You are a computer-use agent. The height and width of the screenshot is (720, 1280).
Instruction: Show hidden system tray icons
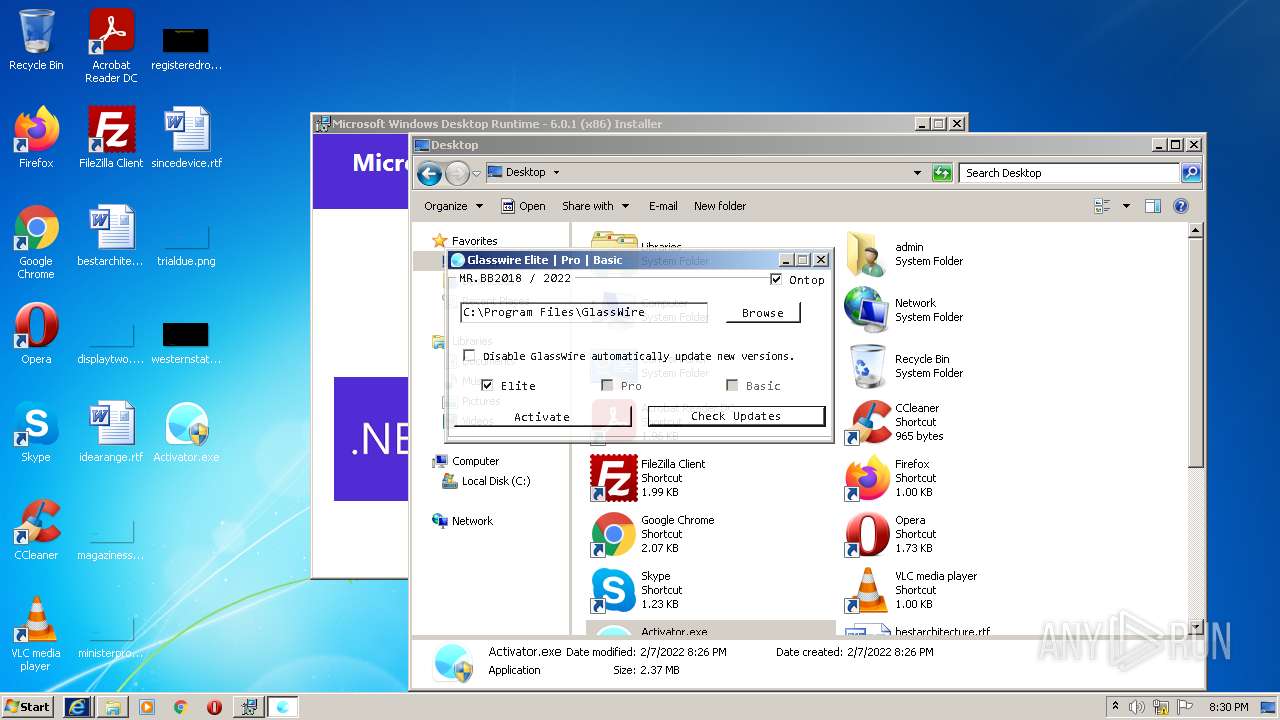pos(1115,706)
